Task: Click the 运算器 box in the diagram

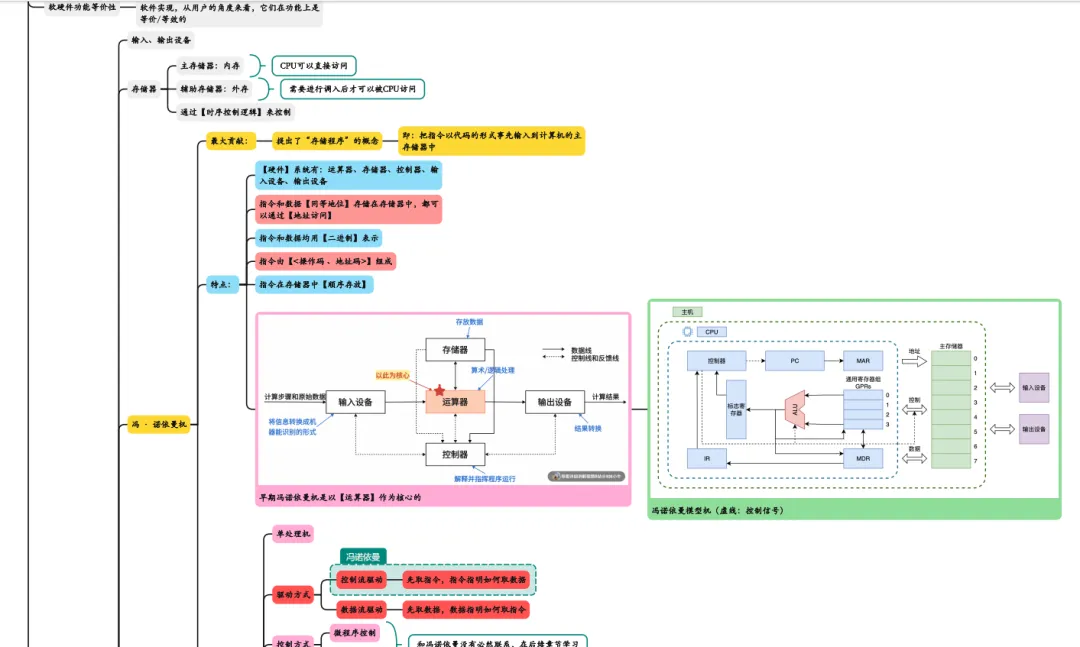Action: pos(455,402)
